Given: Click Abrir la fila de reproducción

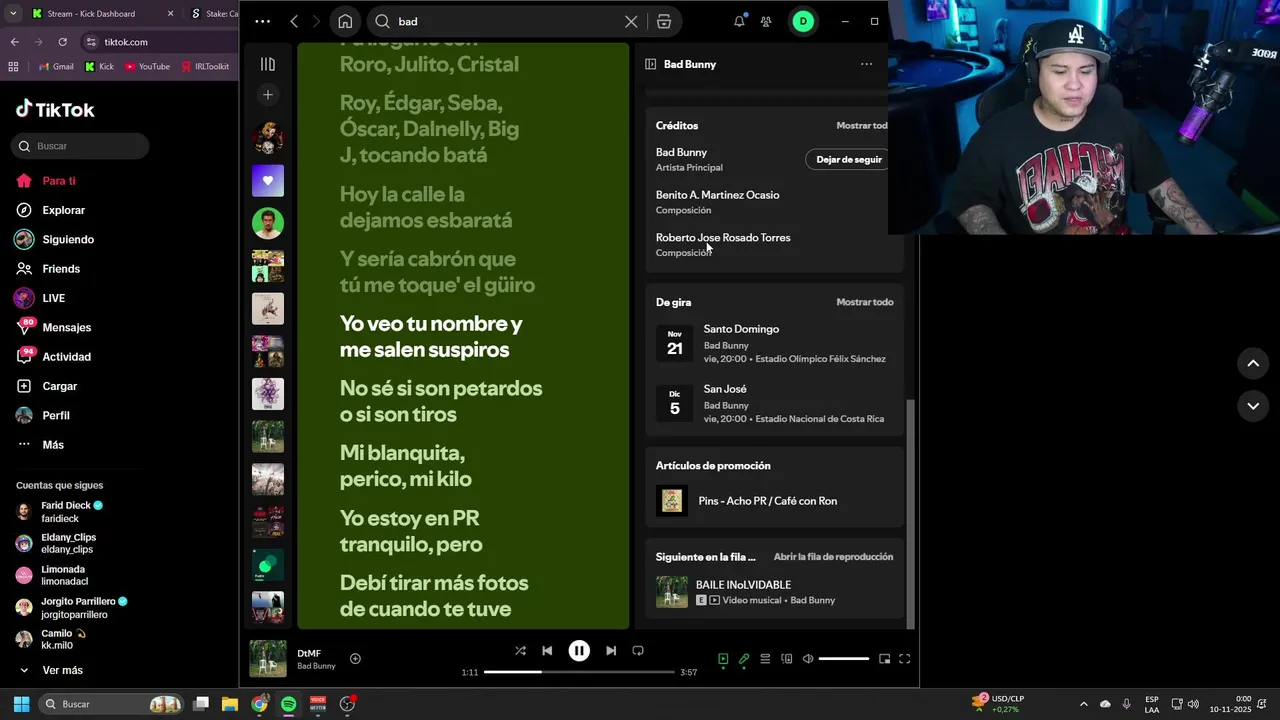Looking at the screenshot, I should [x=833, y=557].
